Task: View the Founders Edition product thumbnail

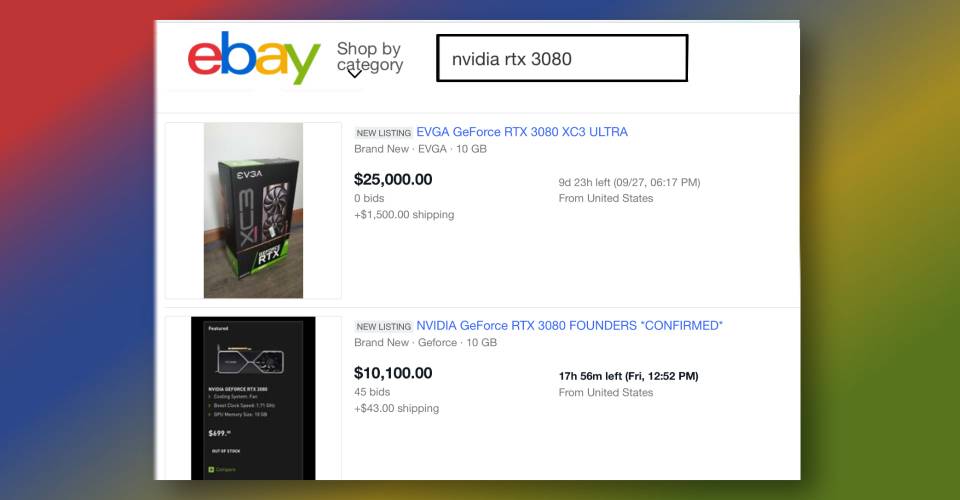Action: [x=253, y=398]
